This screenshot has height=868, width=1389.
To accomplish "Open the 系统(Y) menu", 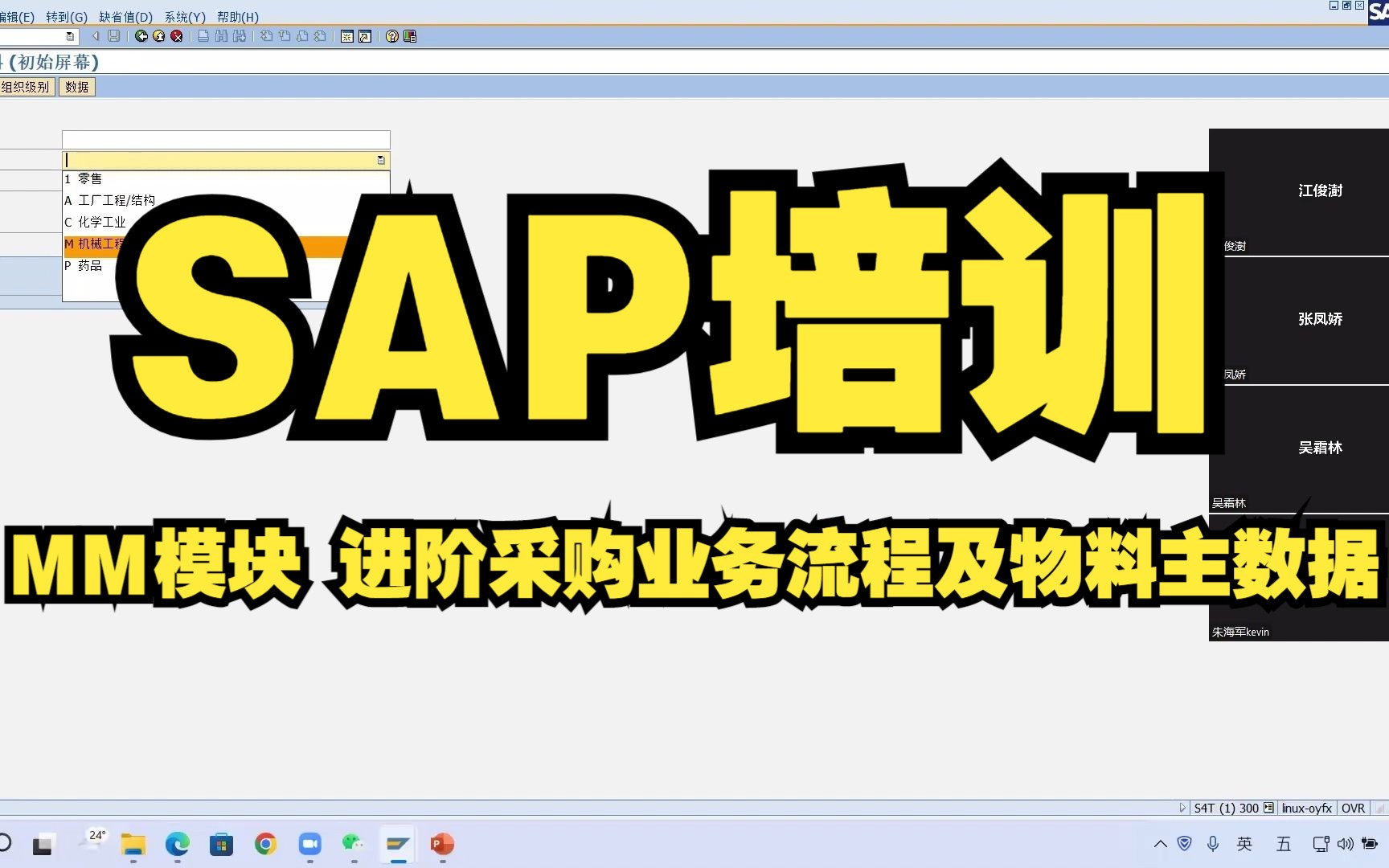I will pyautogui.click(x=184, y=16).
